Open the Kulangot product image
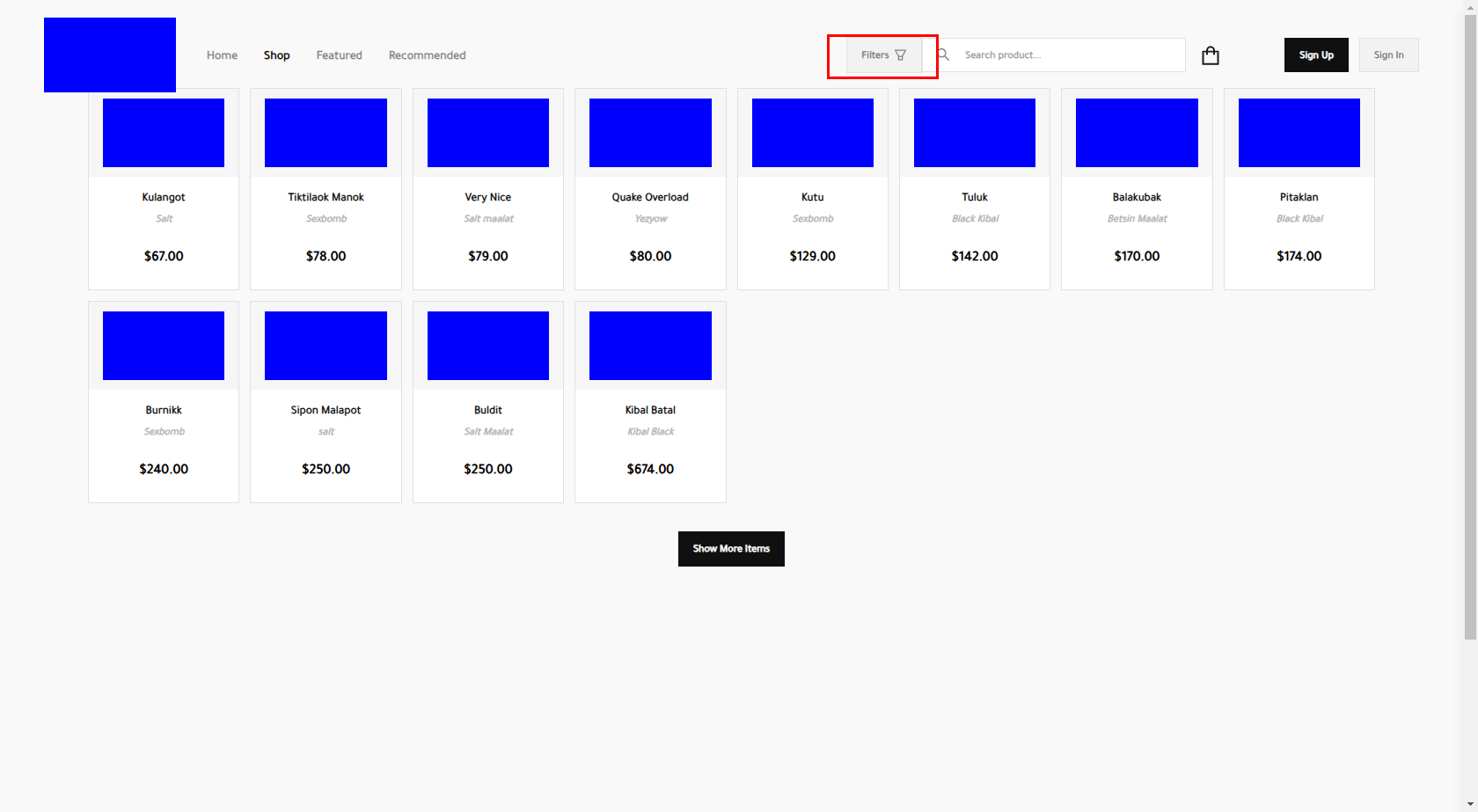Viewport: 1478px width, 812px height. click(164, 133)
